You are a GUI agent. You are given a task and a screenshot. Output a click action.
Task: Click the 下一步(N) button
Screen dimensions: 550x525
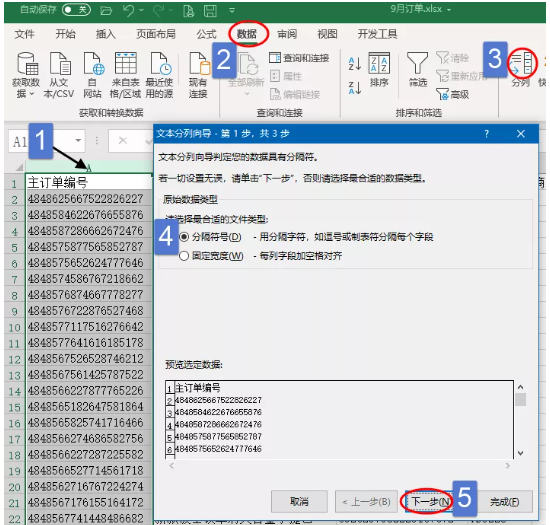click(430, 502)
